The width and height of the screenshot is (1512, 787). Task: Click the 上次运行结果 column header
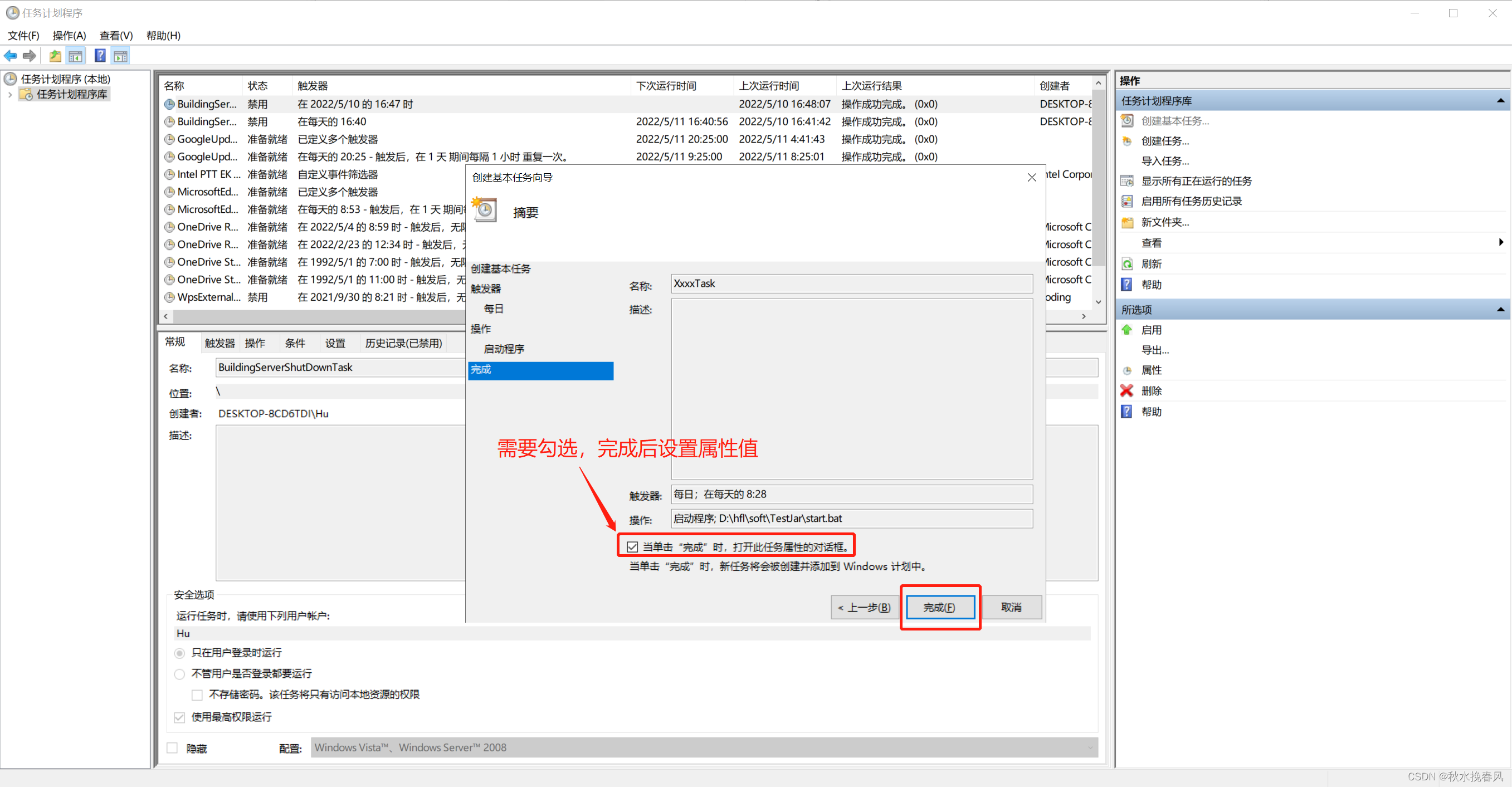pos(935,86)
